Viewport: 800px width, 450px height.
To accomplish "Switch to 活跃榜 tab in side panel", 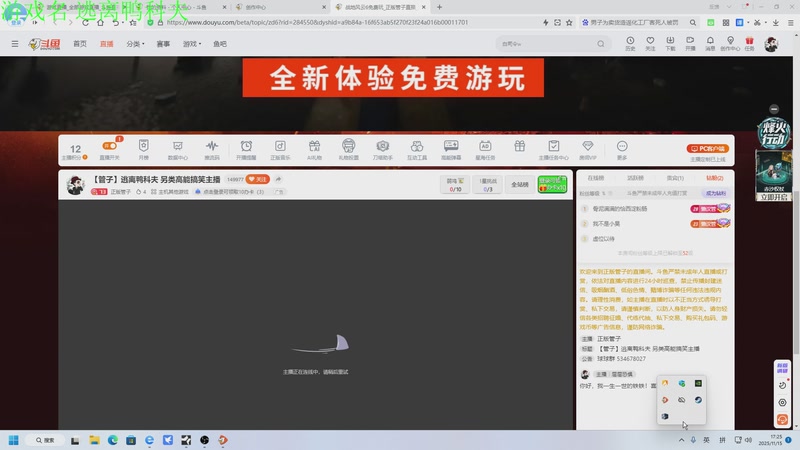I will click(635, 178).
